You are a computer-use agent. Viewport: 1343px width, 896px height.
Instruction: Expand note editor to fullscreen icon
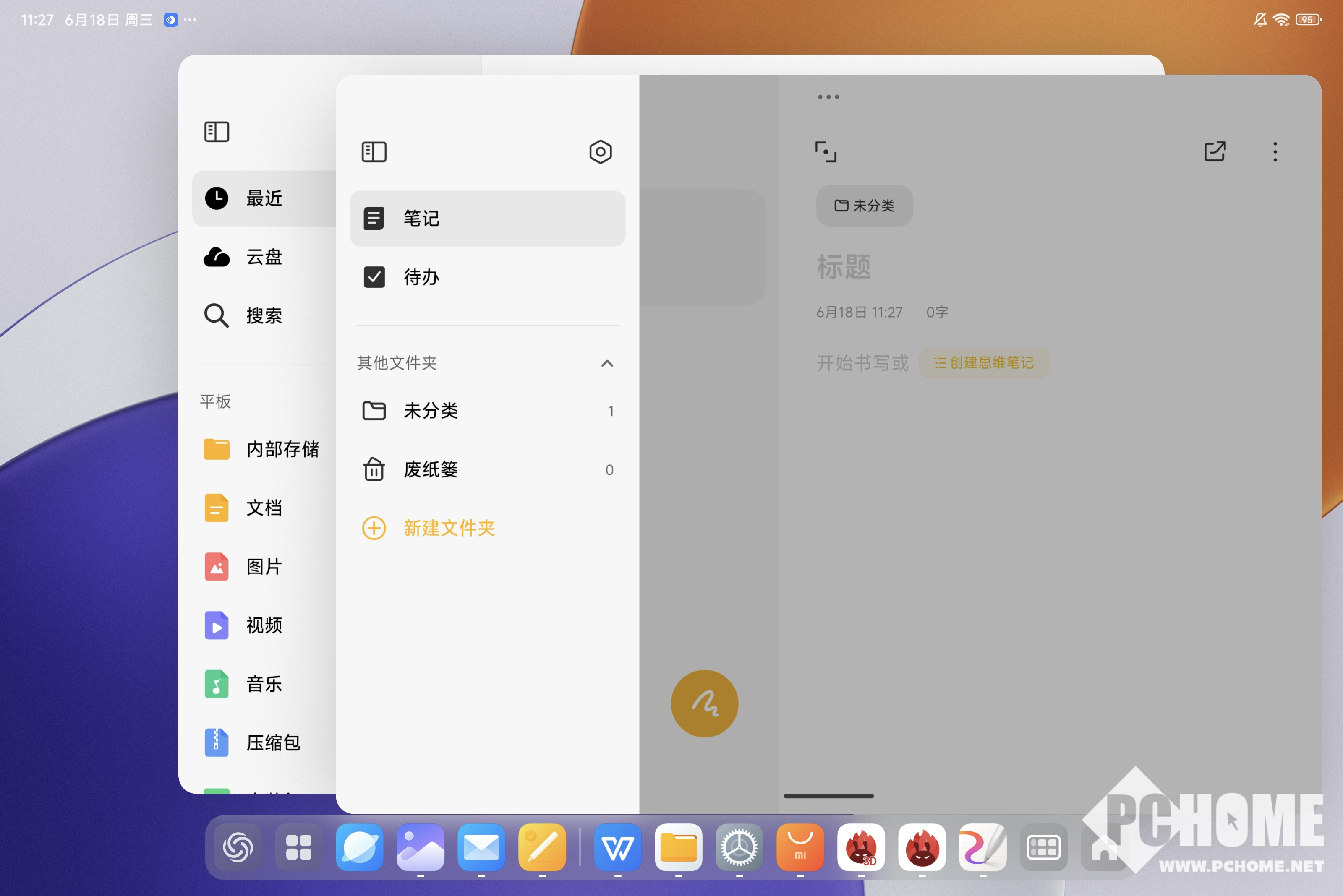coord(825,152)
